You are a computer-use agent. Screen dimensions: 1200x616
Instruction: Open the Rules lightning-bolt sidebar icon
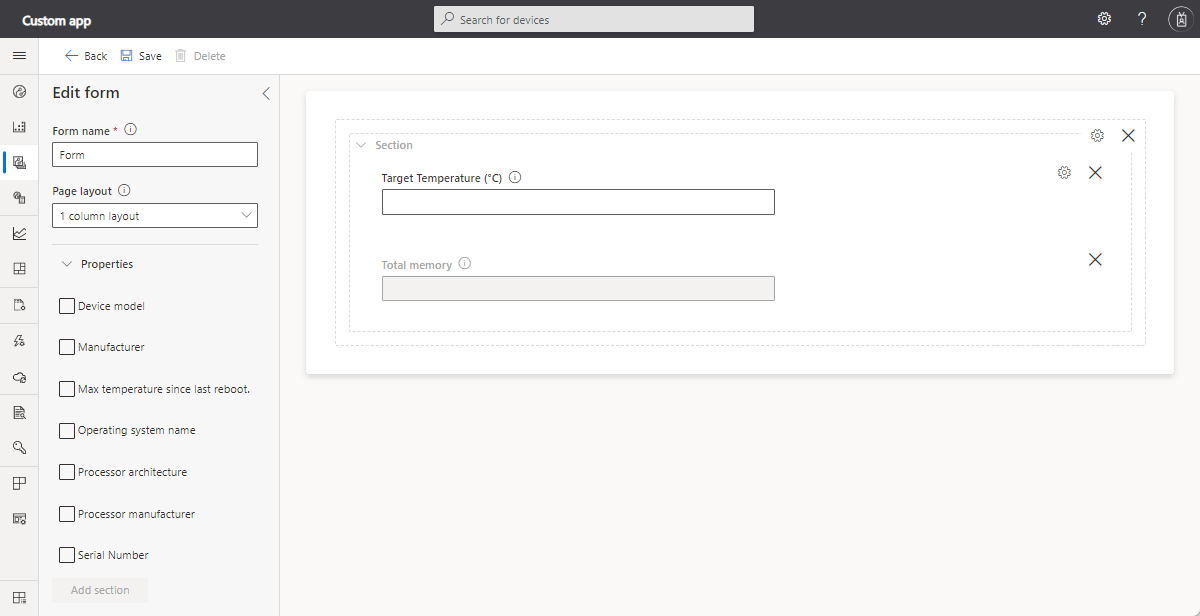click(19, 341)
